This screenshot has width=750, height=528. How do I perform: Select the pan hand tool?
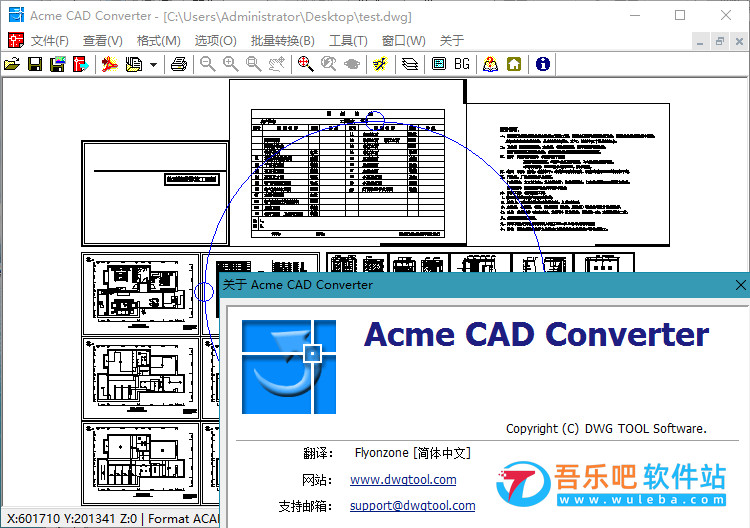pyautogui.click(x=276, y=64)
